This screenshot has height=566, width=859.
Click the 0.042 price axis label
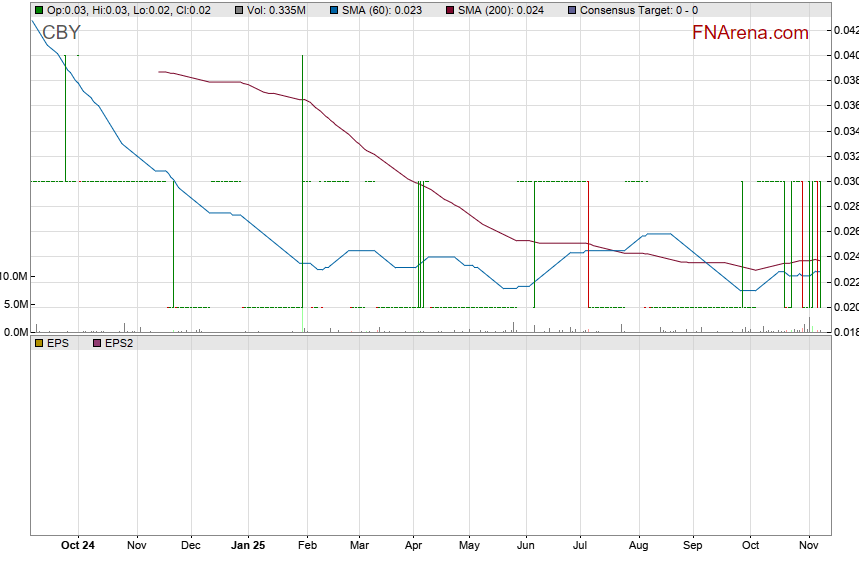(845, 30)
